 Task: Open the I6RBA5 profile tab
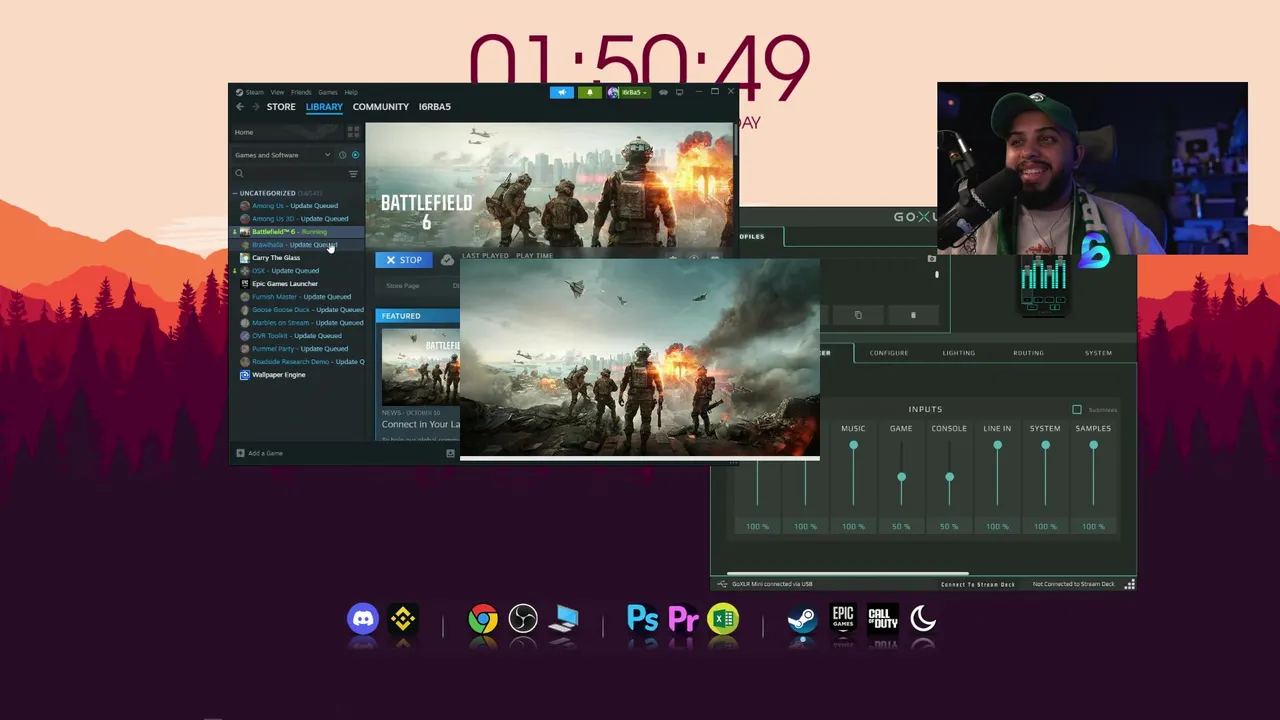434,107
